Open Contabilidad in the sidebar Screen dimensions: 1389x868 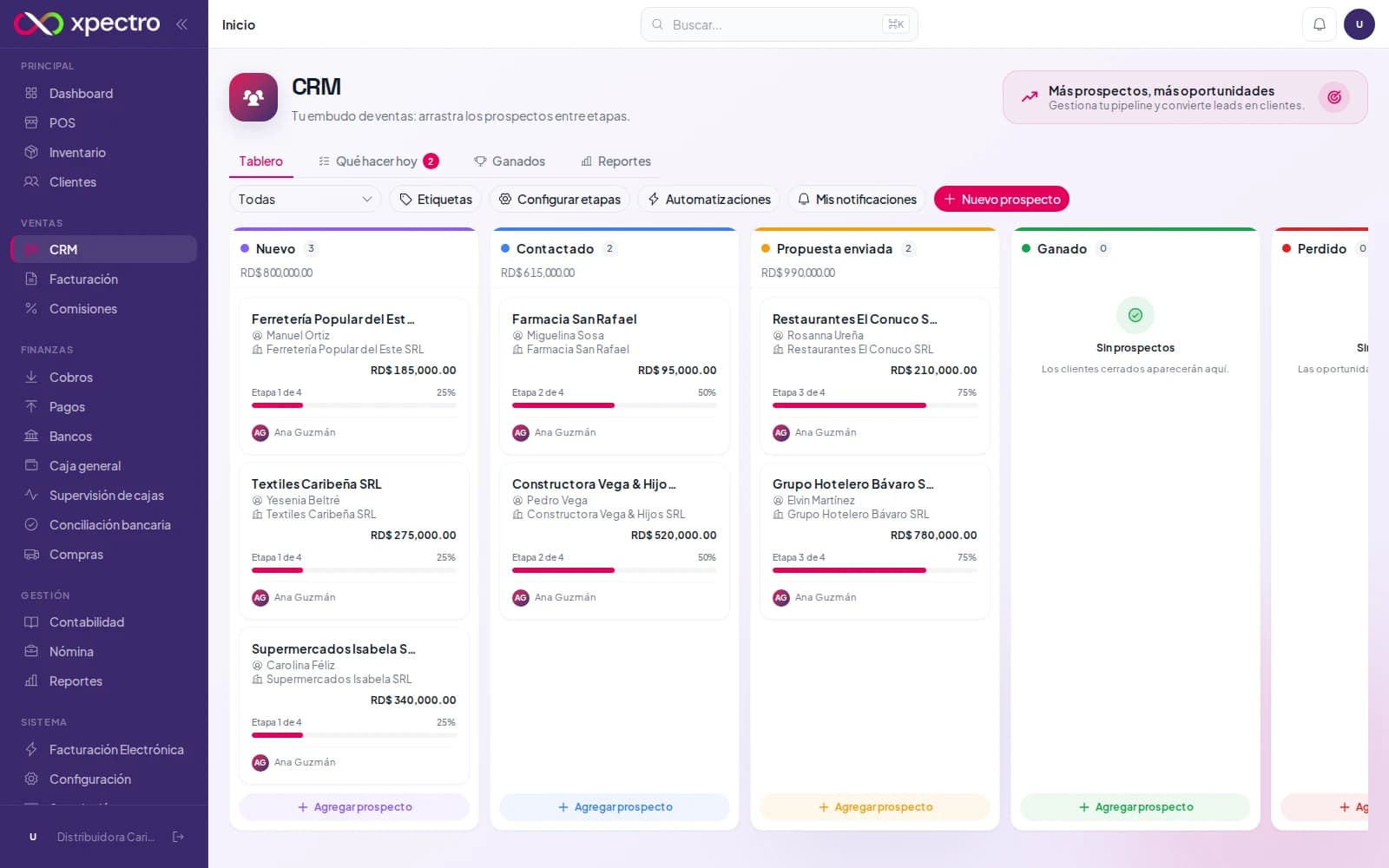click(104, 621)
